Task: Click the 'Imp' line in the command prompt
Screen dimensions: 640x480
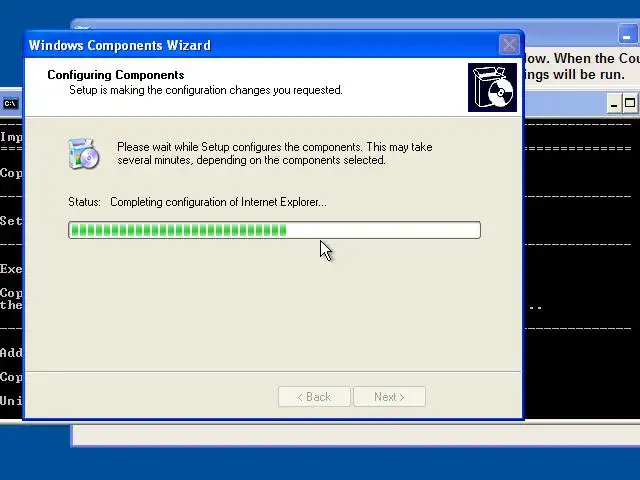Action: click(x=11, y=137)
